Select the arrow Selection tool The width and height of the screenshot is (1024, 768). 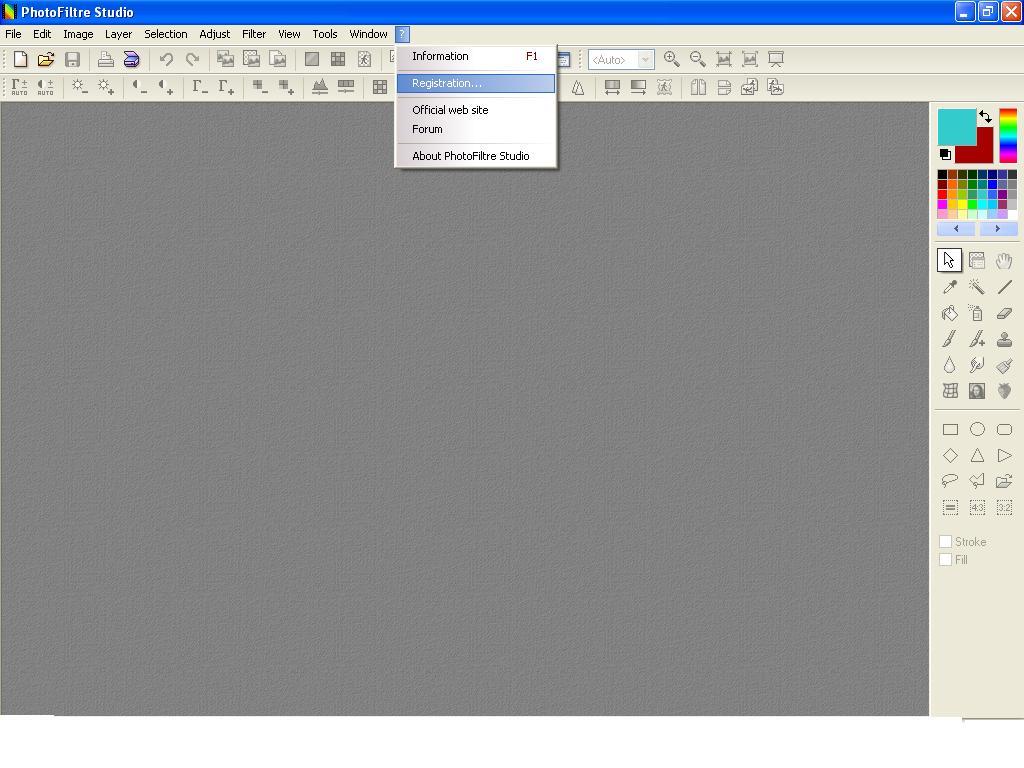coord(950,260)
